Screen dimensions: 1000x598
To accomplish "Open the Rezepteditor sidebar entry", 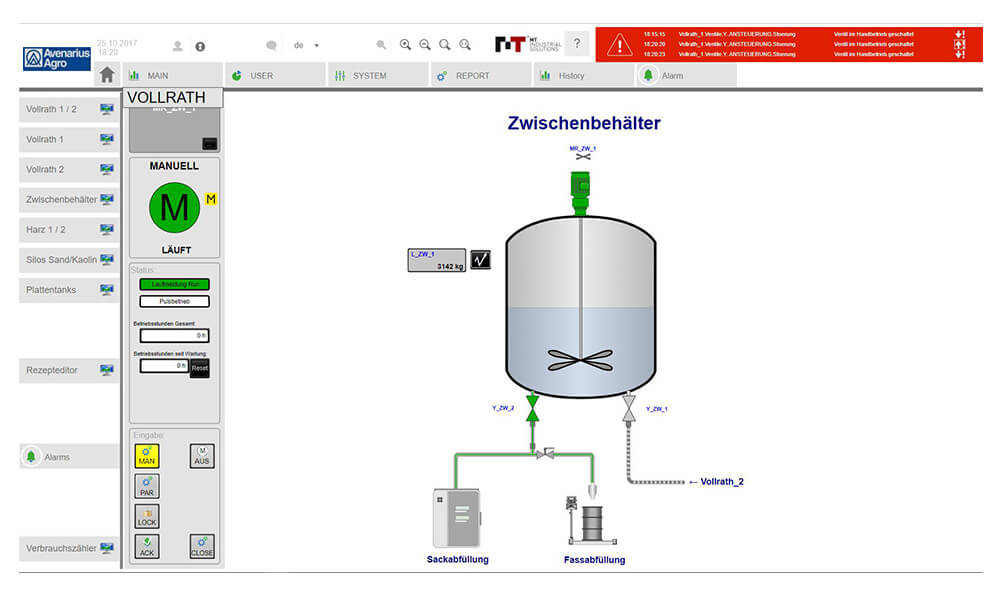I will tap(70, 370).
